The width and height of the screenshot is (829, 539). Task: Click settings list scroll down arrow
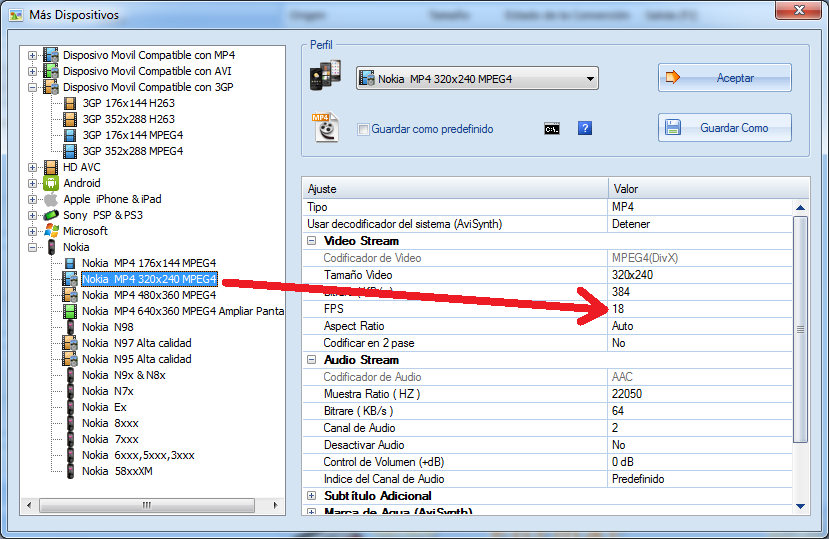tap(800, 506)
